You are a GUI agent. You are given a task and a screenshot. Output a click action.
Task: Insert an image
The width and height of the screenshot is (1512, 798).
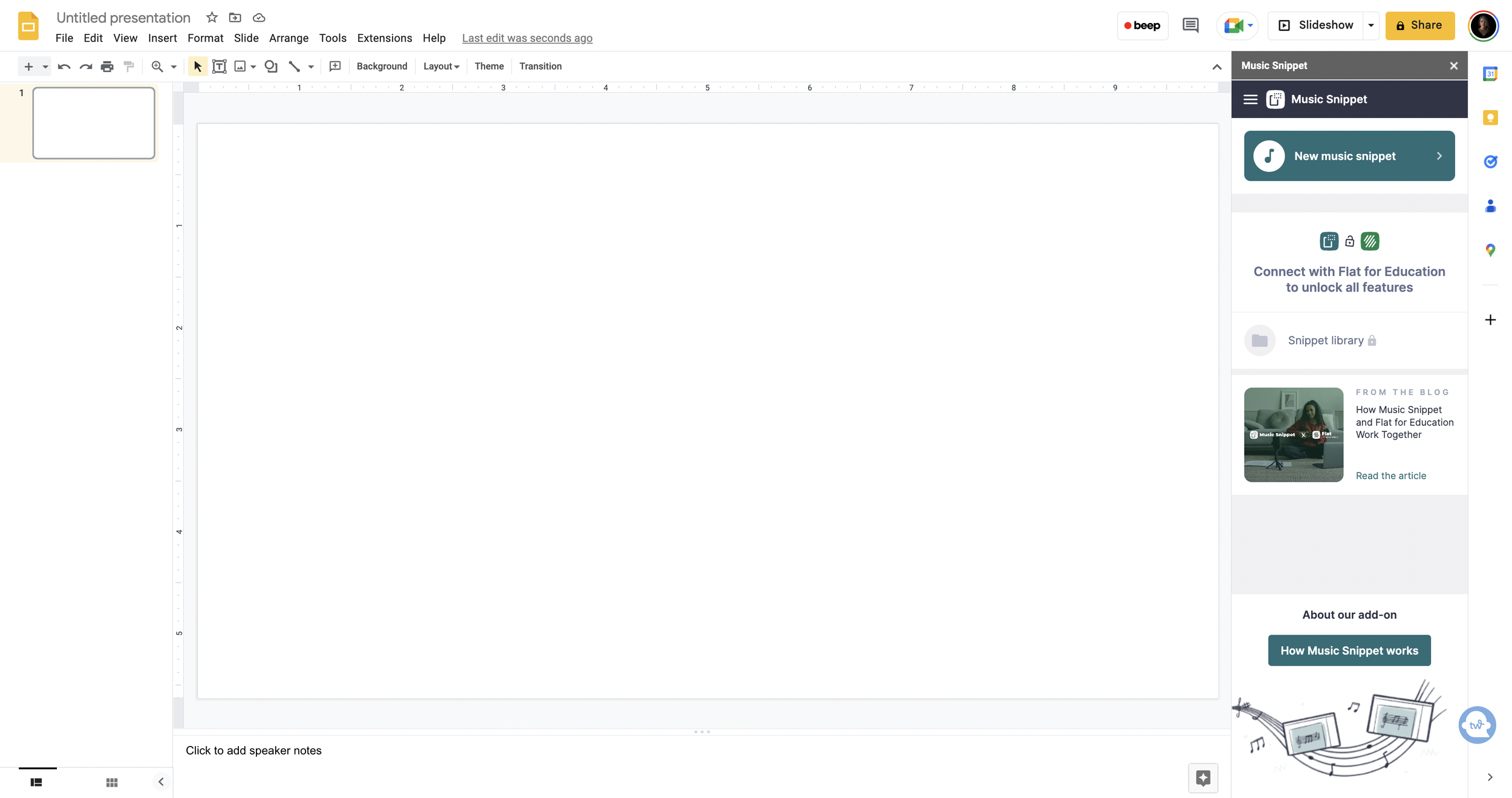[240, 67]
